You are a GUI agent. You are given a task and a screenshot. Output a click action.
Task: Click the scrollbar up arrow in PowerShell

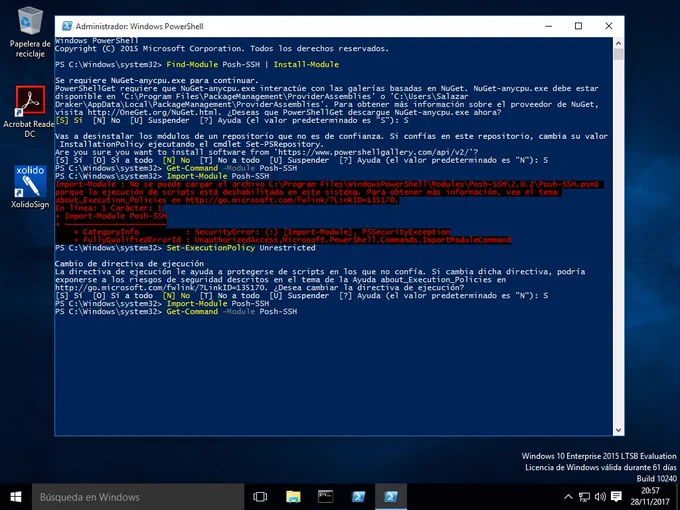tap(618, 43)
